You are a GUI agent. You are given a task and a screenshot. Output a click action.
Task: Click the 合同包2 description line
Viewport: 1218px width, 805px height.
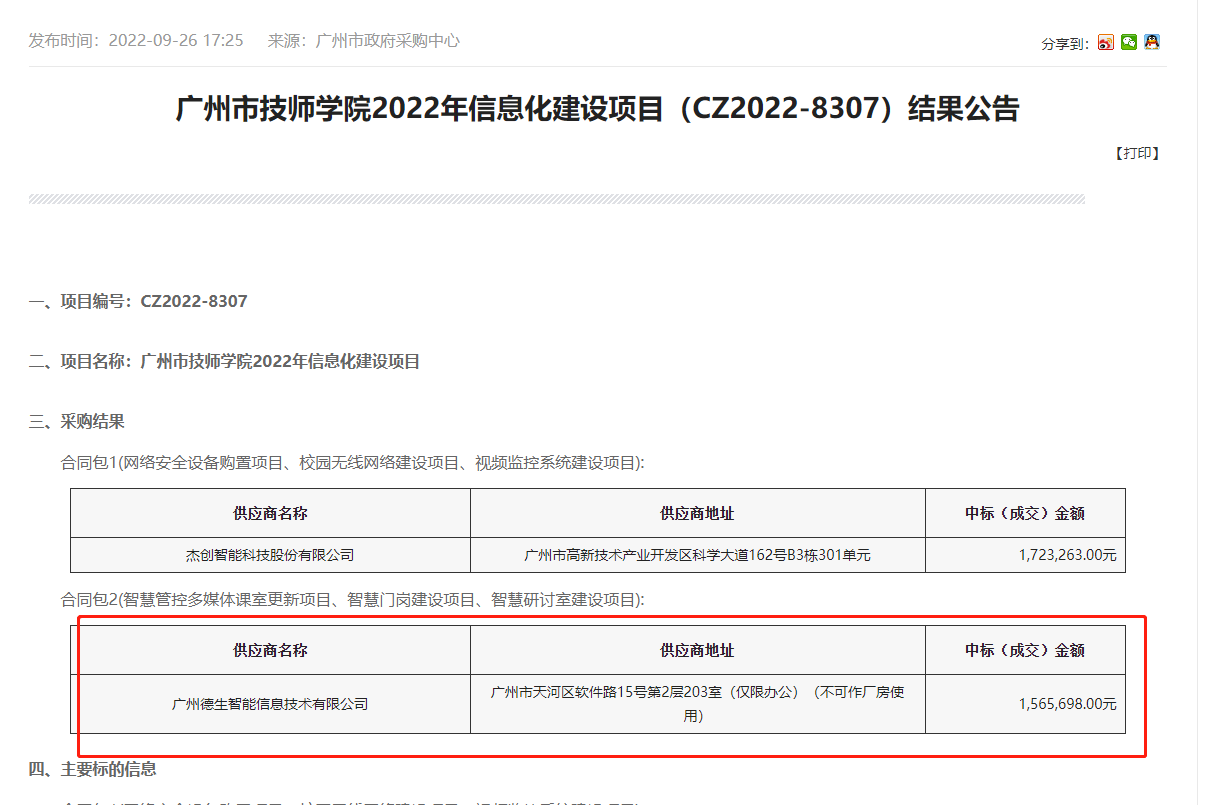[x=353, y=600]
